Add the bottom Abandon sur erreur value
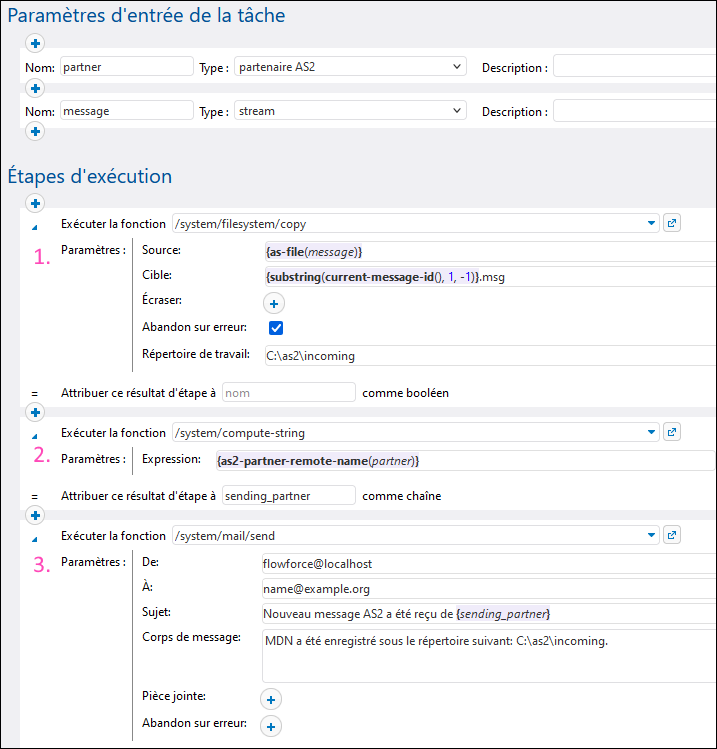This screenshot has height=749, width=717. point(271,726)
